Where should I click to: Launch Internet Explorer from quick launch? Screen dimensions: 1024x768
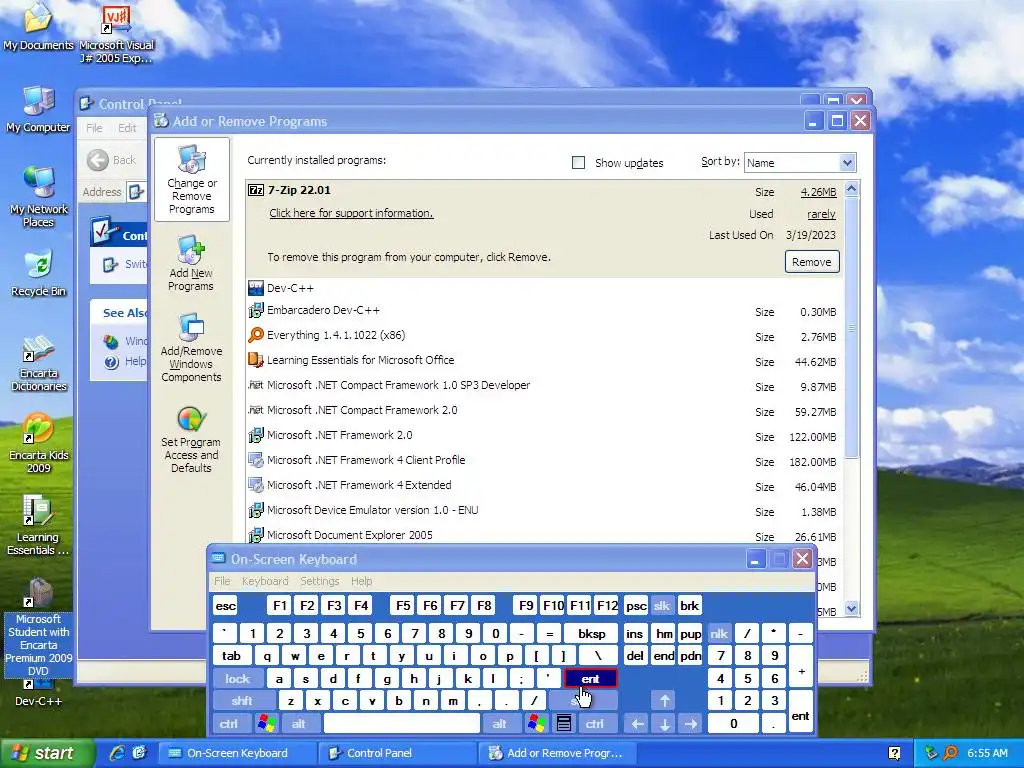click(x=117, y=753)
